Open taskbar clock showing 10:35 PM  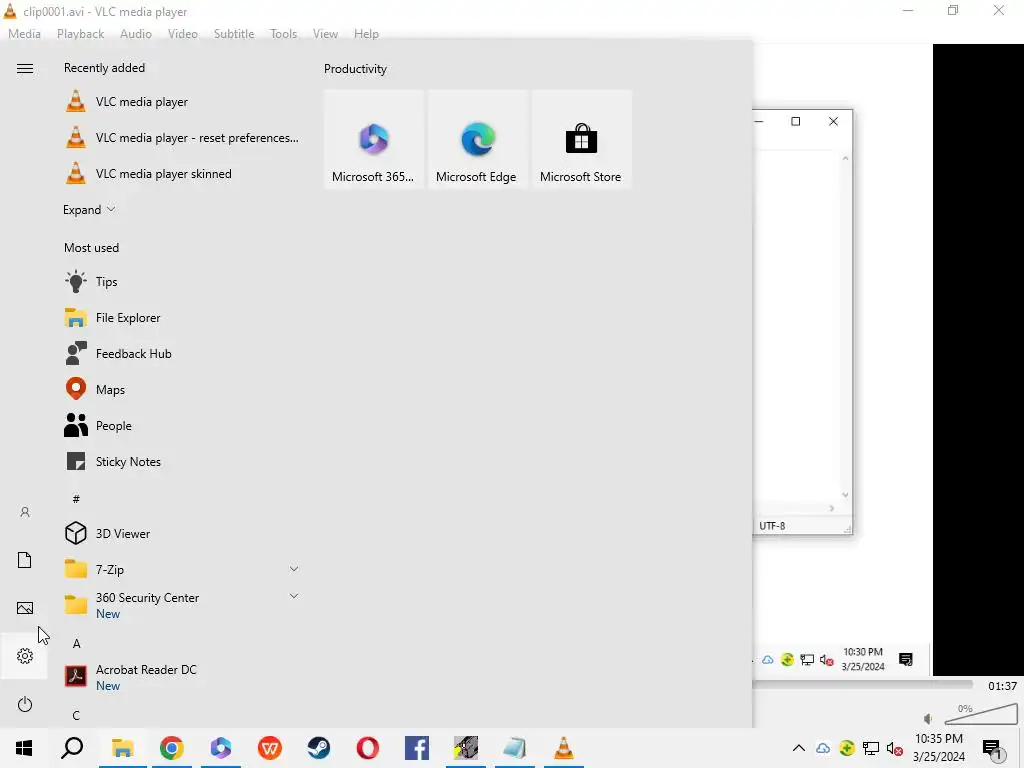point(939,748)
